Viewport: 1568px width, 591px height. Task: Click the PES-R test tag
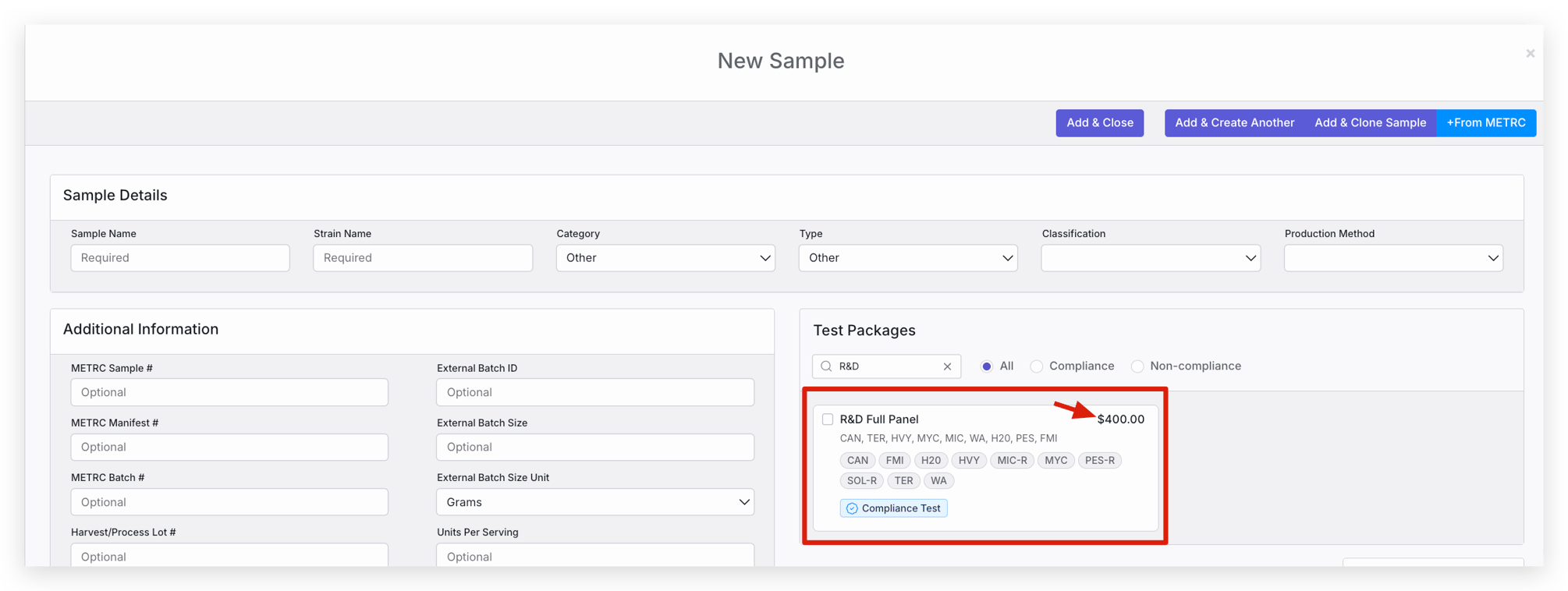click(x=1099, y=461)
